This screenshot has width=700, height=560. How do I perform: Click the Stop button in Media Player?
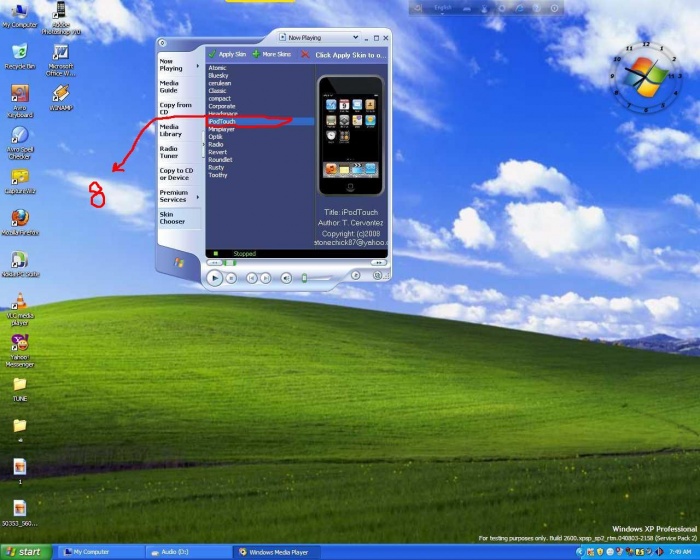click(231, 278)
